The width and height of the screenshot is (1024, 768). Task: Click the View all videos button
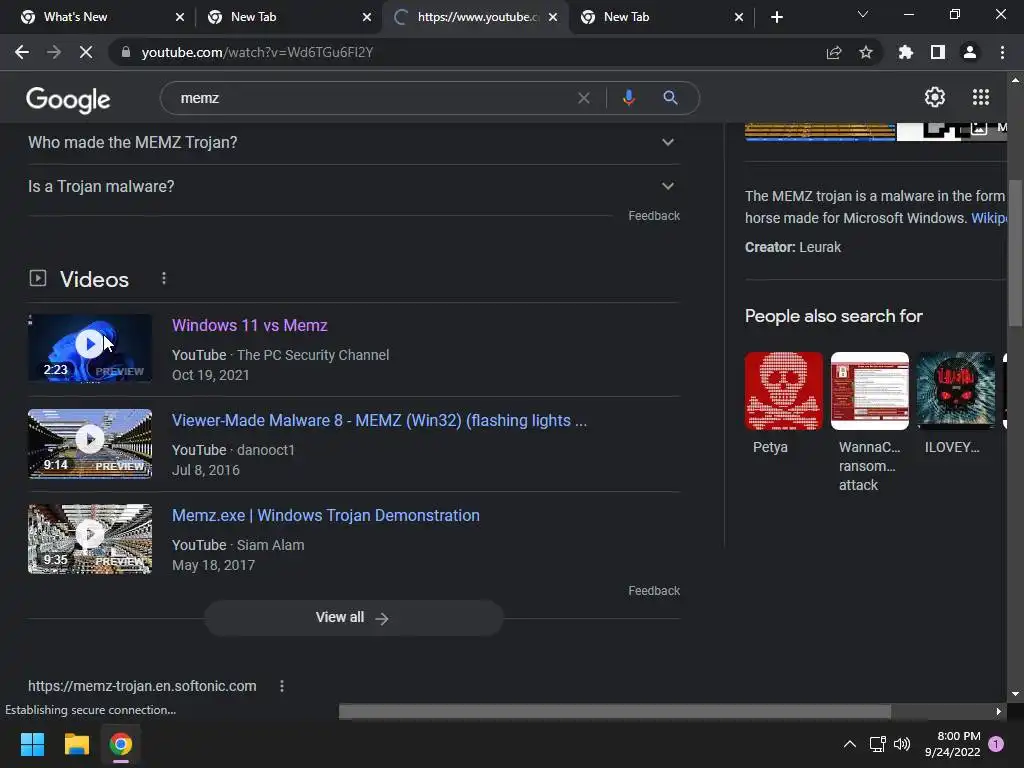pos(353,618)
